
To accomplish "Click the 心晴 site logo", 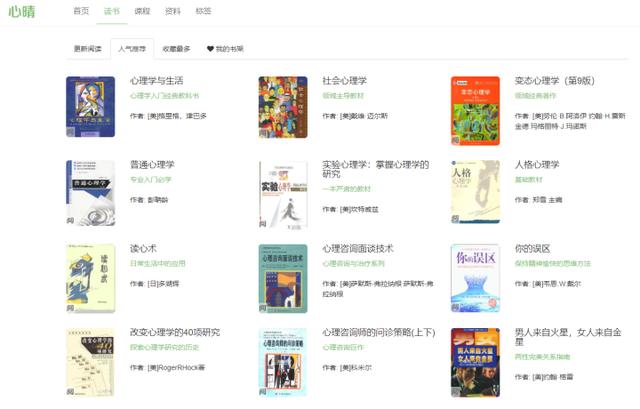I will (x=22, y=11).
